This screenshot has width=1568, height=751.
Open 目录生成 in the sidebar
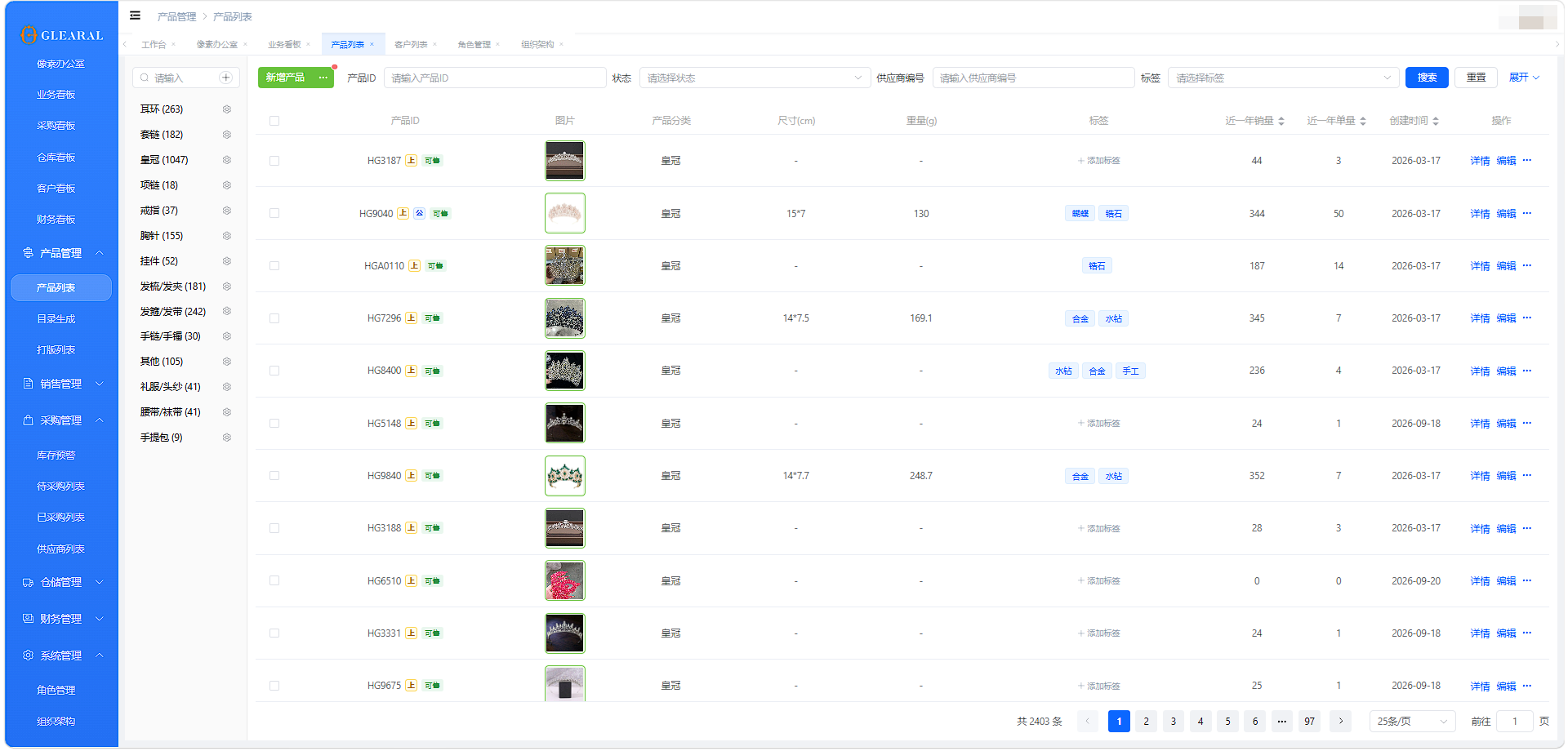click(x=56, y=319)
